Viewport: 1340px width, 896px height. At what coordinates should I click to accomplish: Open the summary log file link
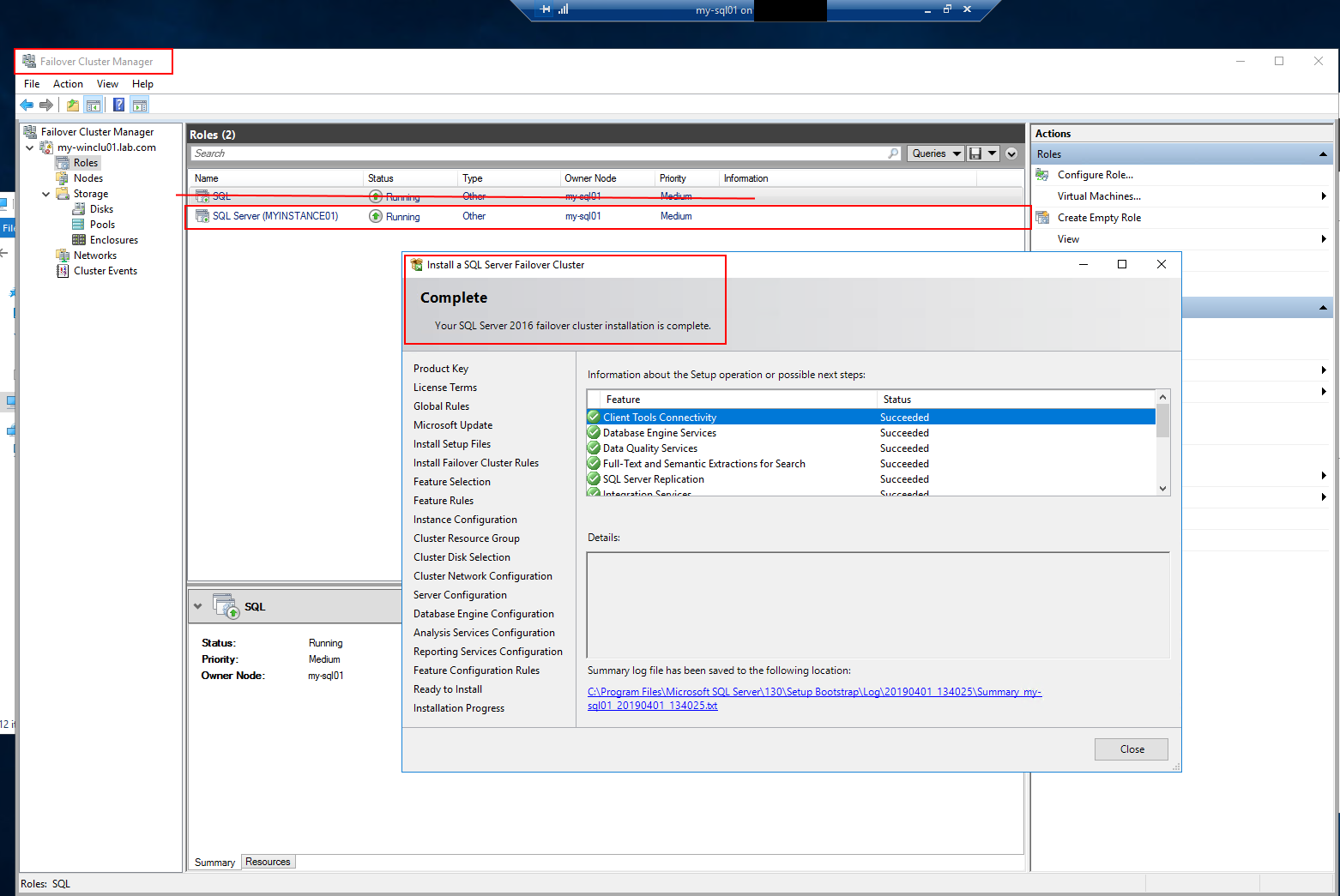pyautogui.click(x=814, y=699)
